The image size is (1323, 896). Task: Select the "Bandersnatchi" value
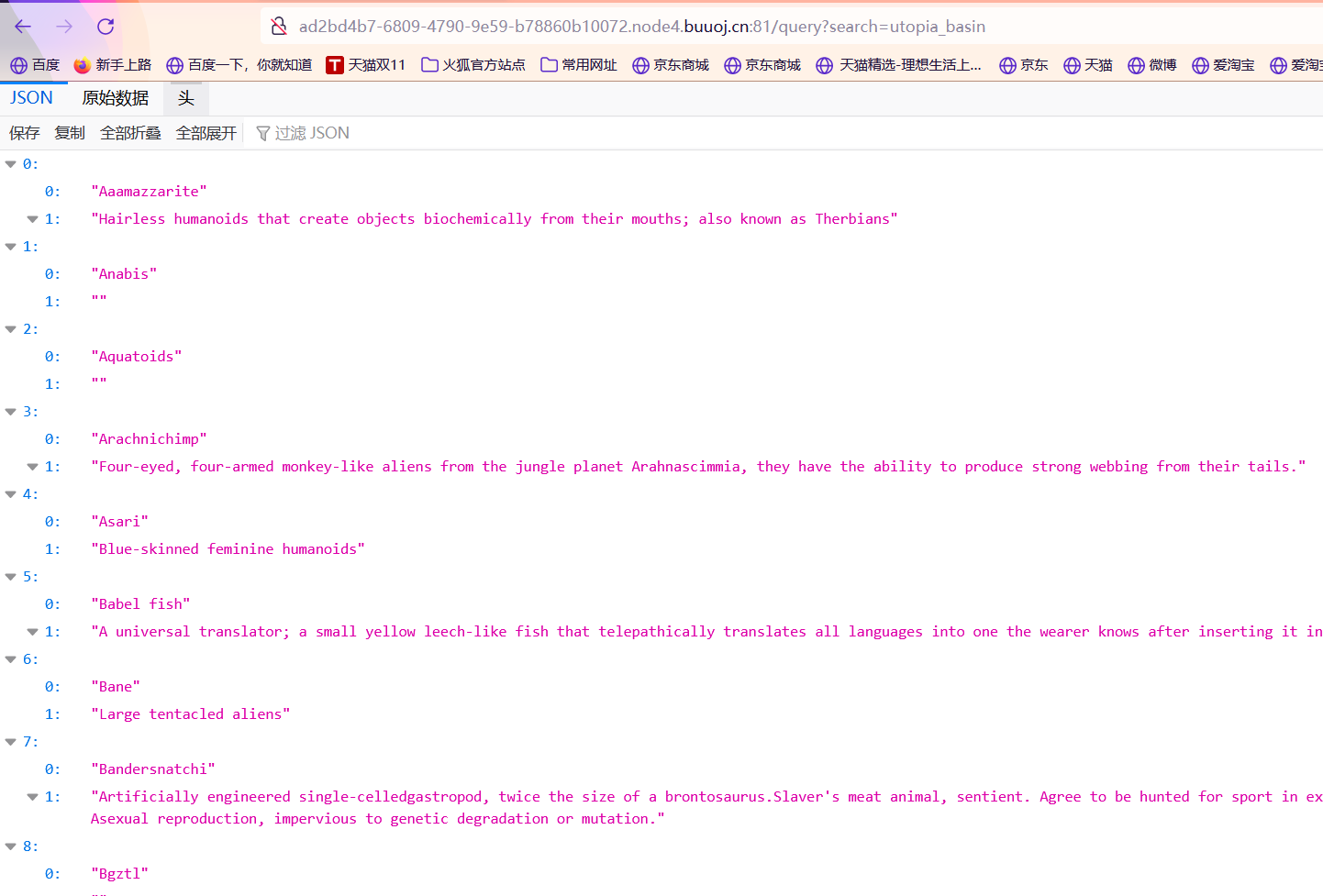pyautogui.click(x=153, y=769)
